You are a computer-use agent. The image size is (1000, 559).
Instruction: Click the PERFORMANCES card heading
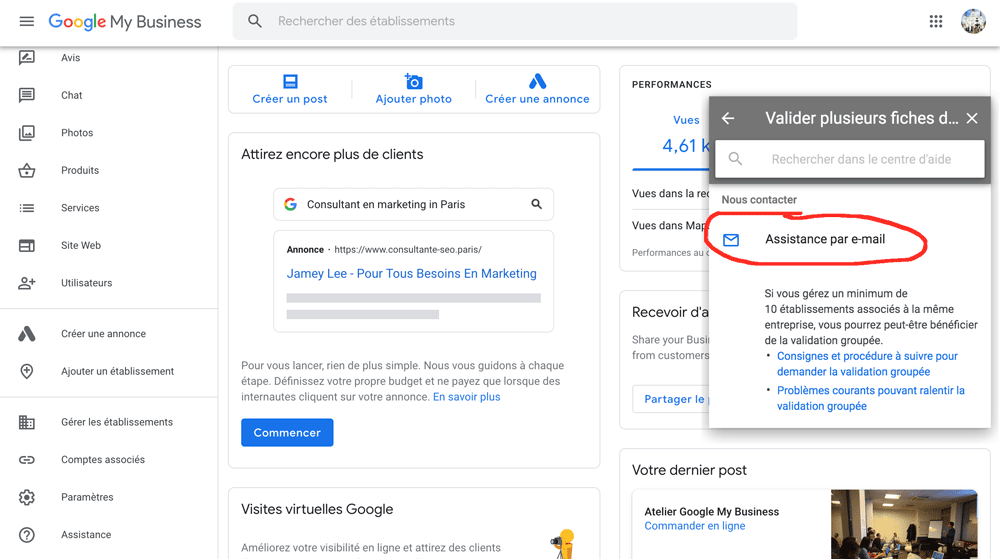(672, 84)
